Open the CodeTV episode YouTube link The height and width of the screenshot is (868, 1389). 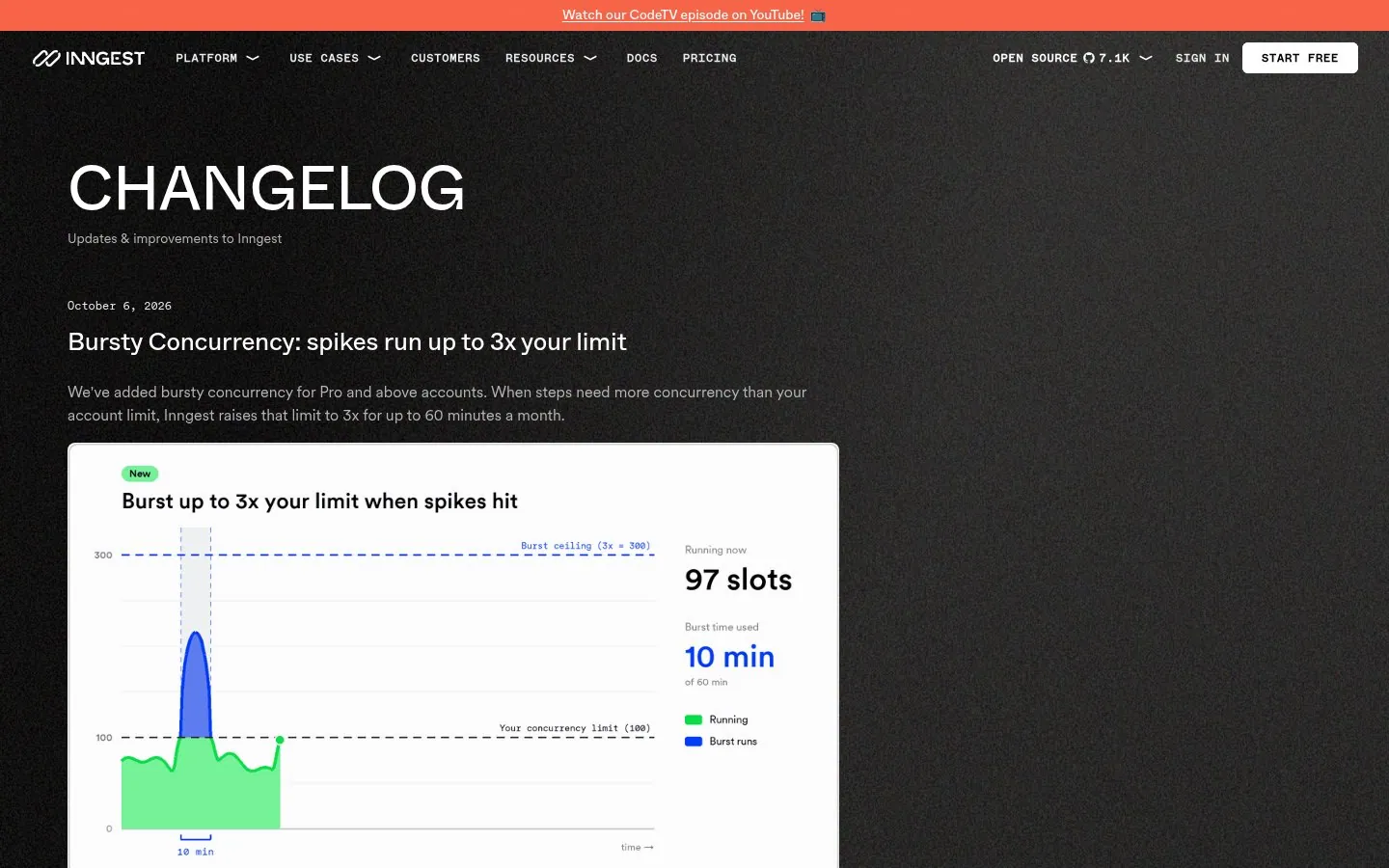683,15
